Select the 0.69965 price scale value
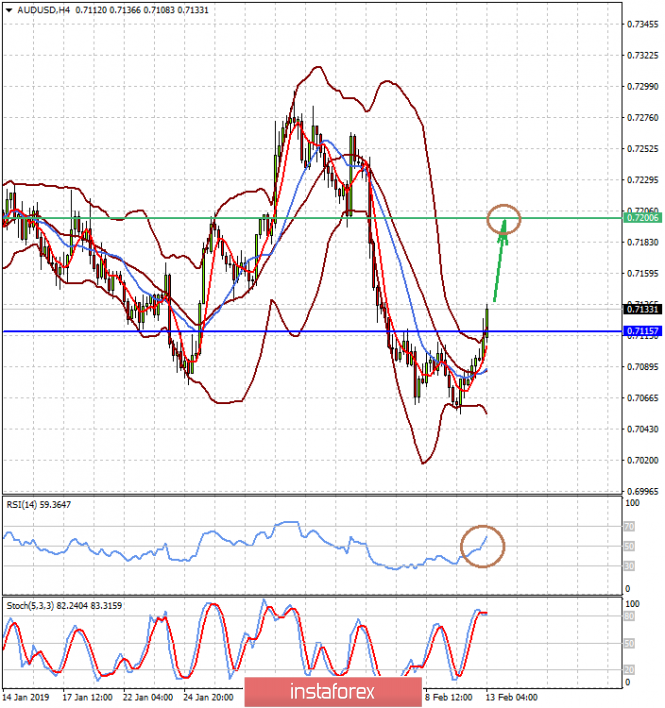Image resolution: width=665 pixels, height=708 pixels. [643, 492]
